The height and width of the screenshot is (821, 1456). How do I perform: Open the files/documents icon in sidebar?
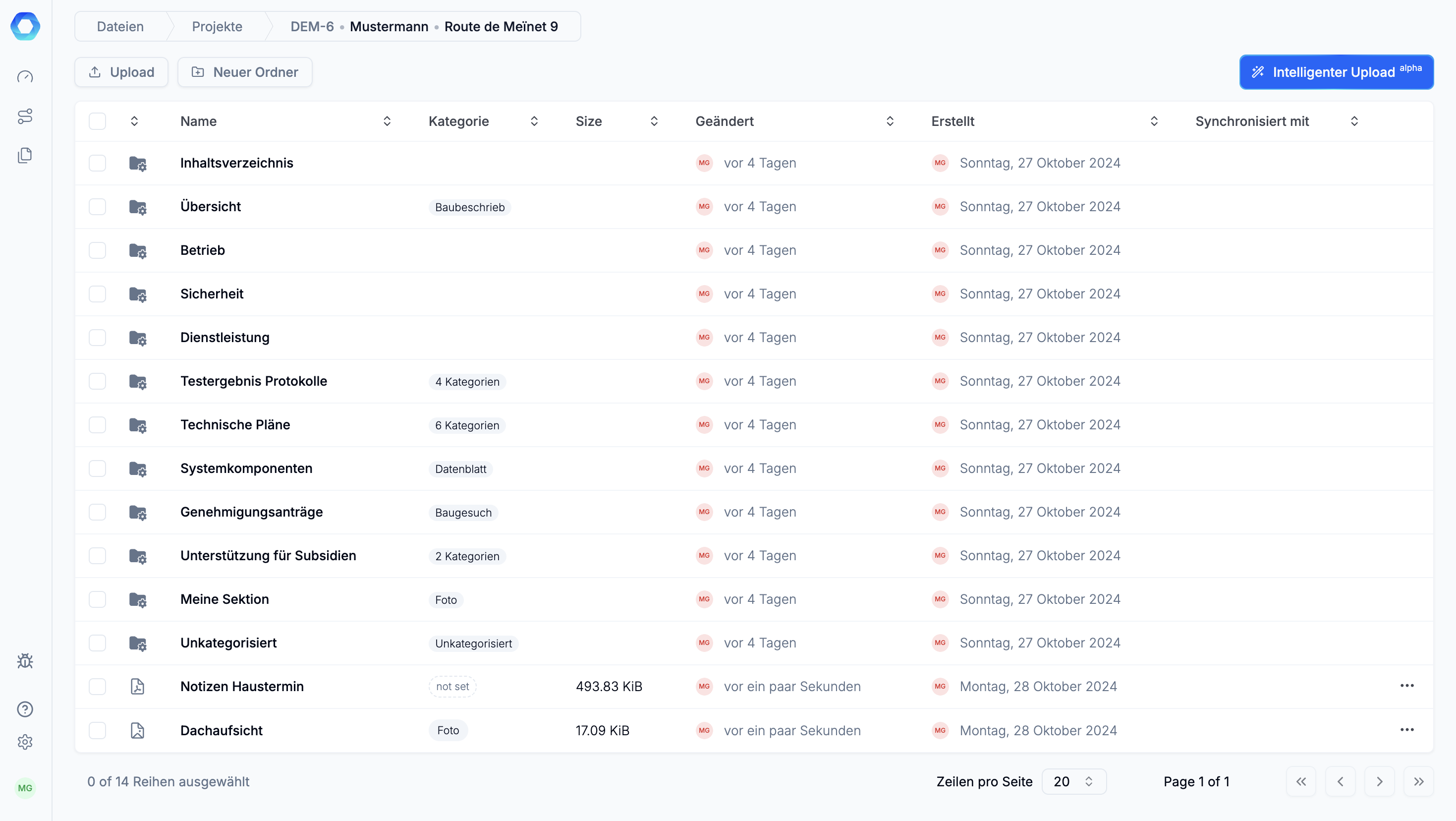25,156
